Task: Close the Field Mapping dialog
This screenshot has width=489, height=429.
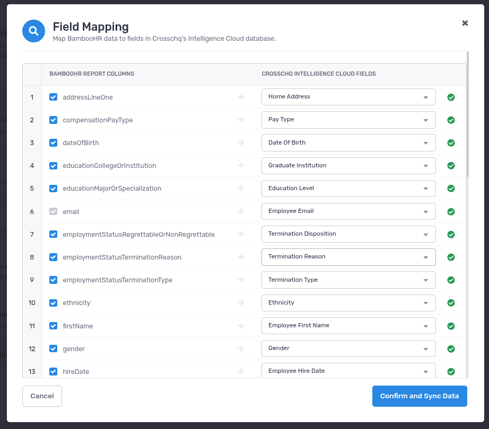Action: (x=465, y=23)
